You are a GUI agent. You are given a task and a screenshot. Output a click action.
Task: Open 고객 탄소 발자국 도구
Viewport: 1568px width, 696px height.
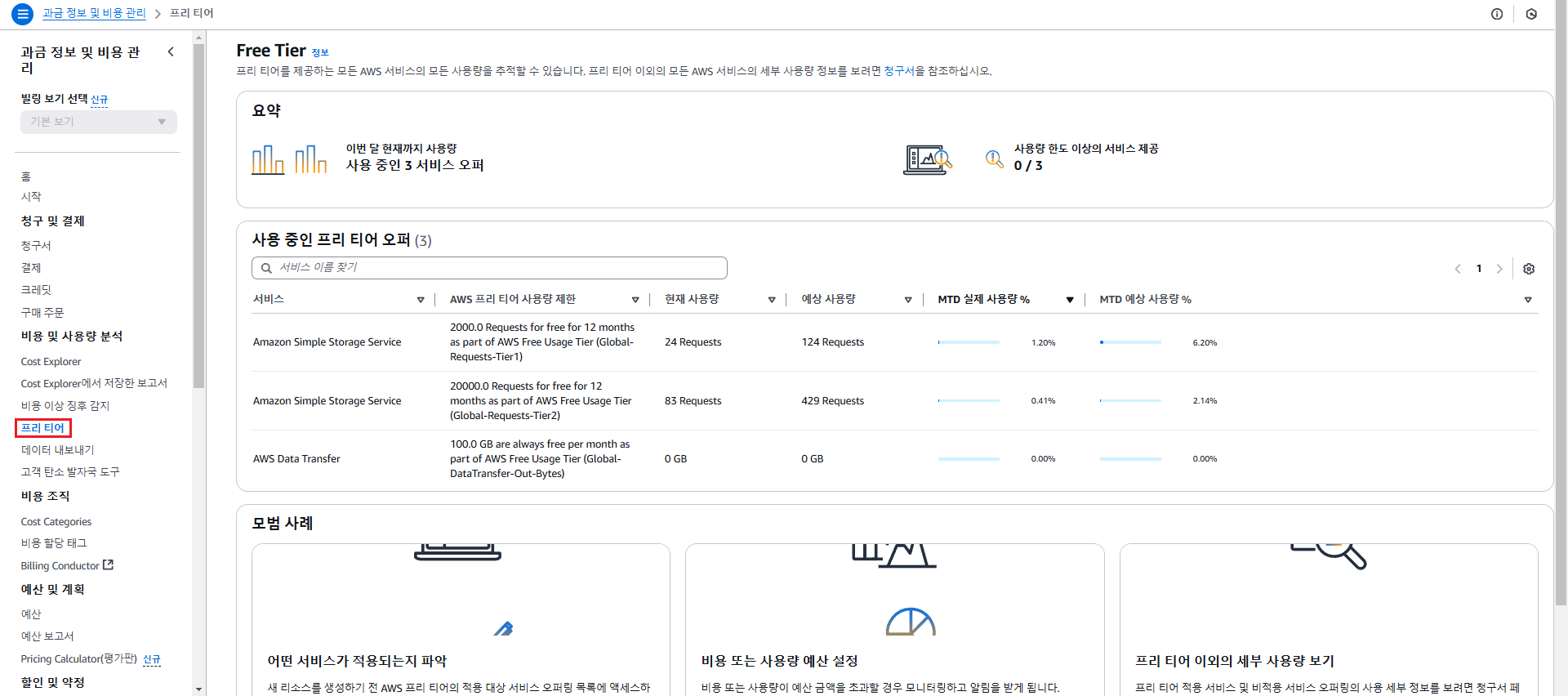[70, 472]
